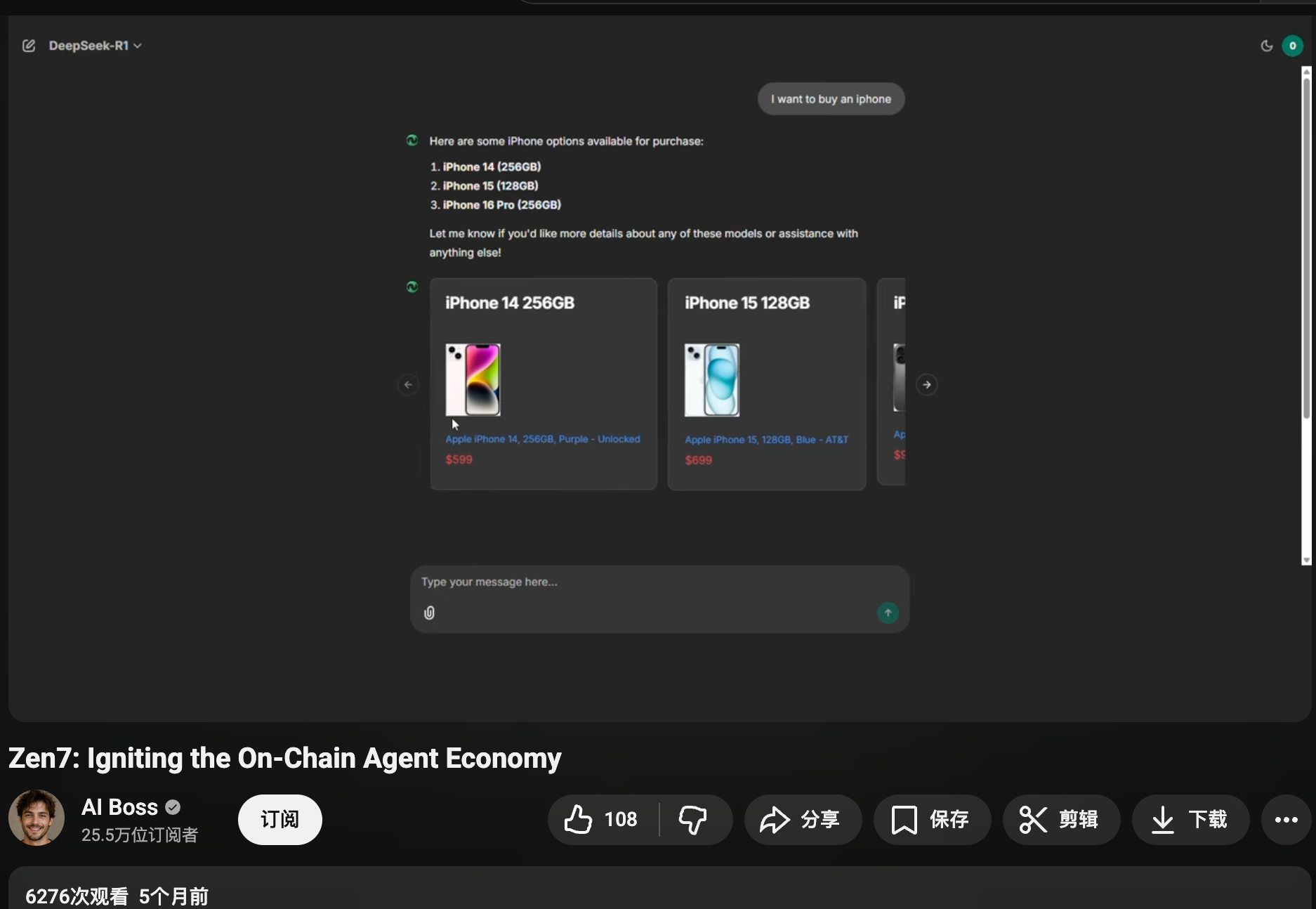The width and height of the screenshot is (1316, 909).
Task: Advance to next product carousel card
Action: click(x=926, y=384)
